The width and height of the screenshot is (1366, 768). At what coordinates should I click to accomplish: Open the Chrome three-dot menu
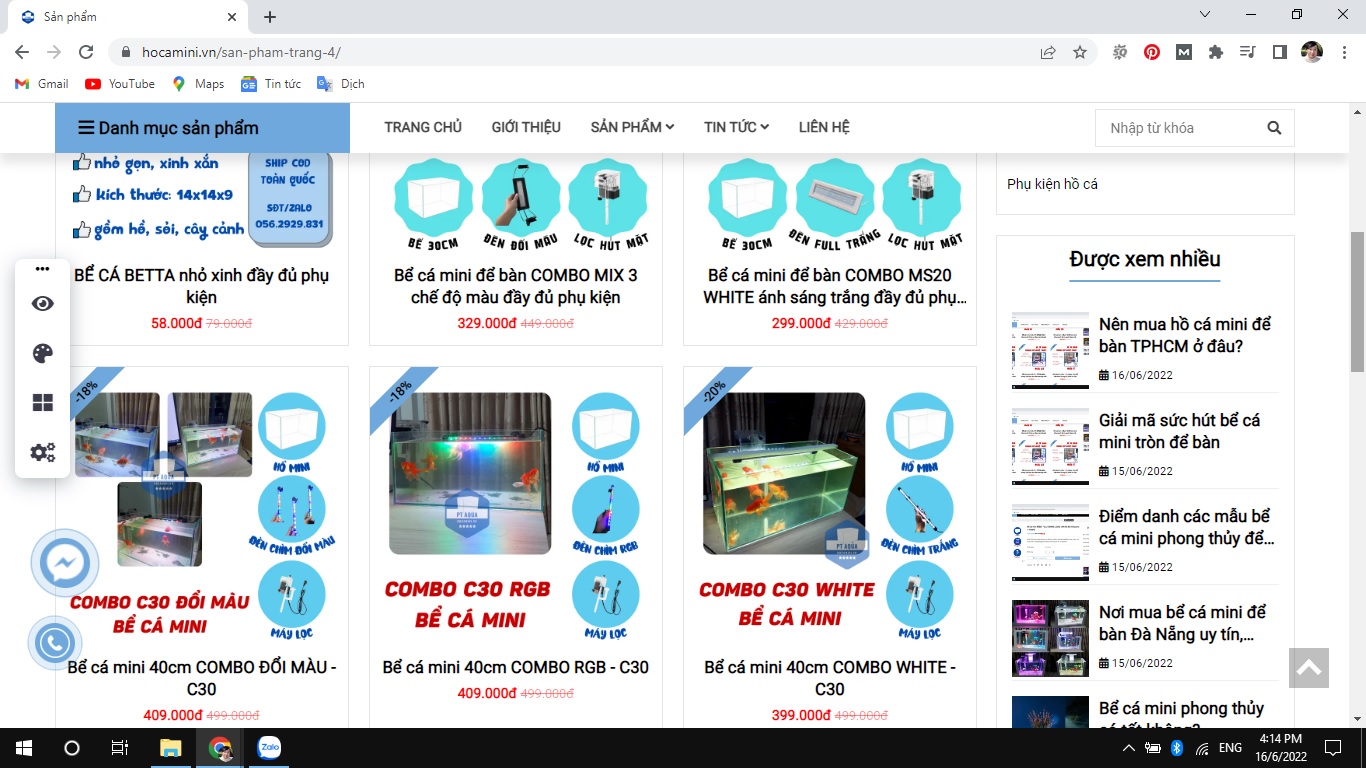tap(1343, 52)
